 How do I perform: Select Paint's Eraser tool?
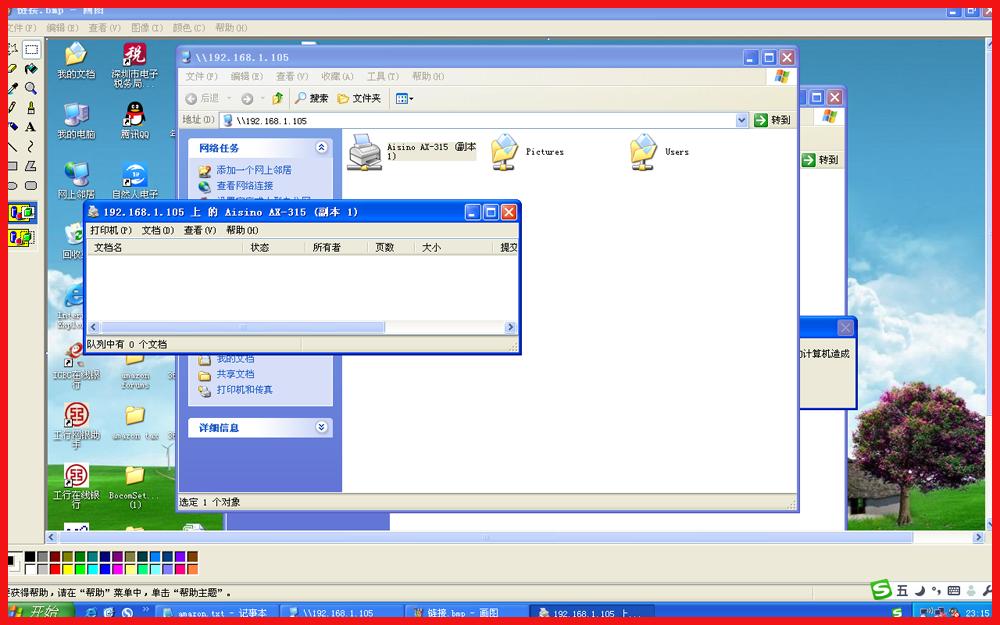click(x=11, y=67)
